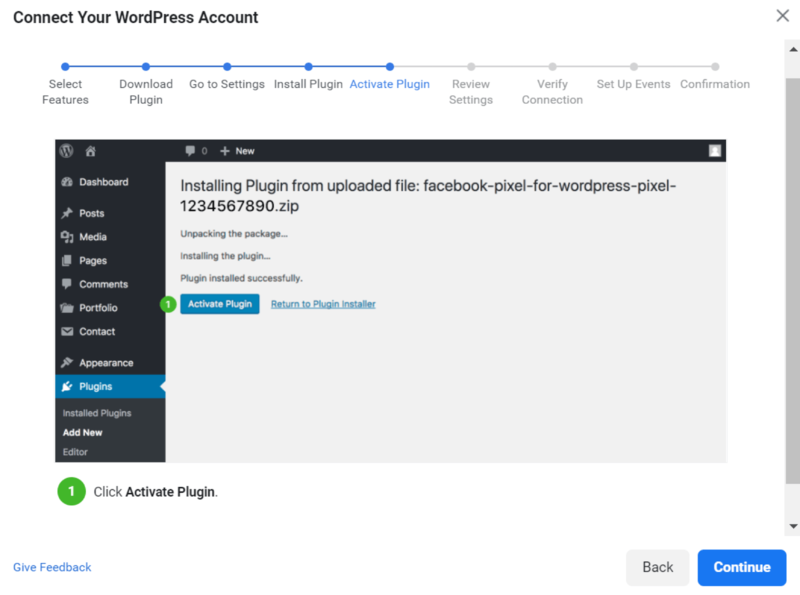Close the Connect WordPress Account dialog
This screenshot has height=595, width=800.
[x=782, y=15]
